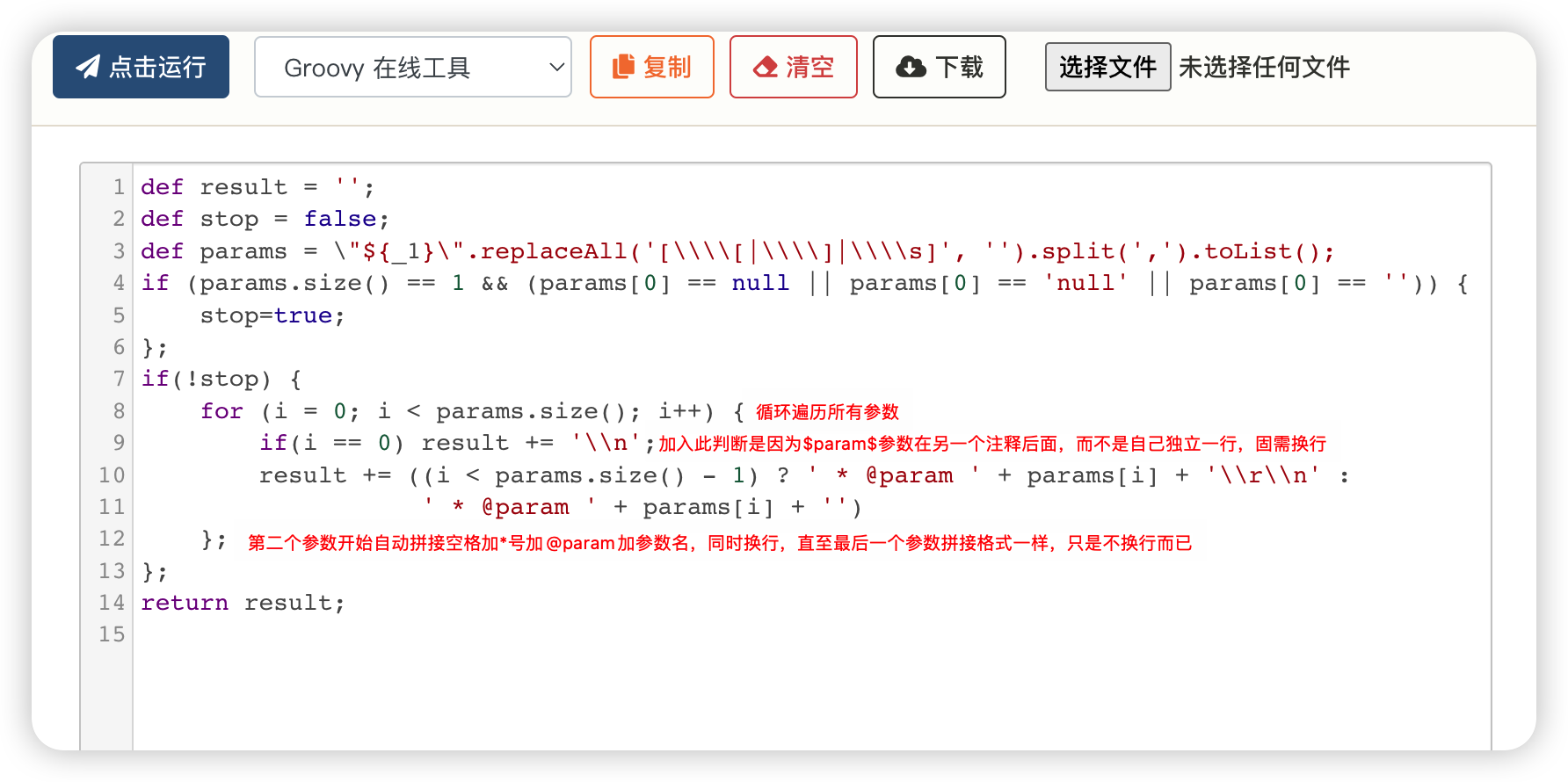Click line number 15 in gutter
Screen dimensions: 1568x782
112,634
